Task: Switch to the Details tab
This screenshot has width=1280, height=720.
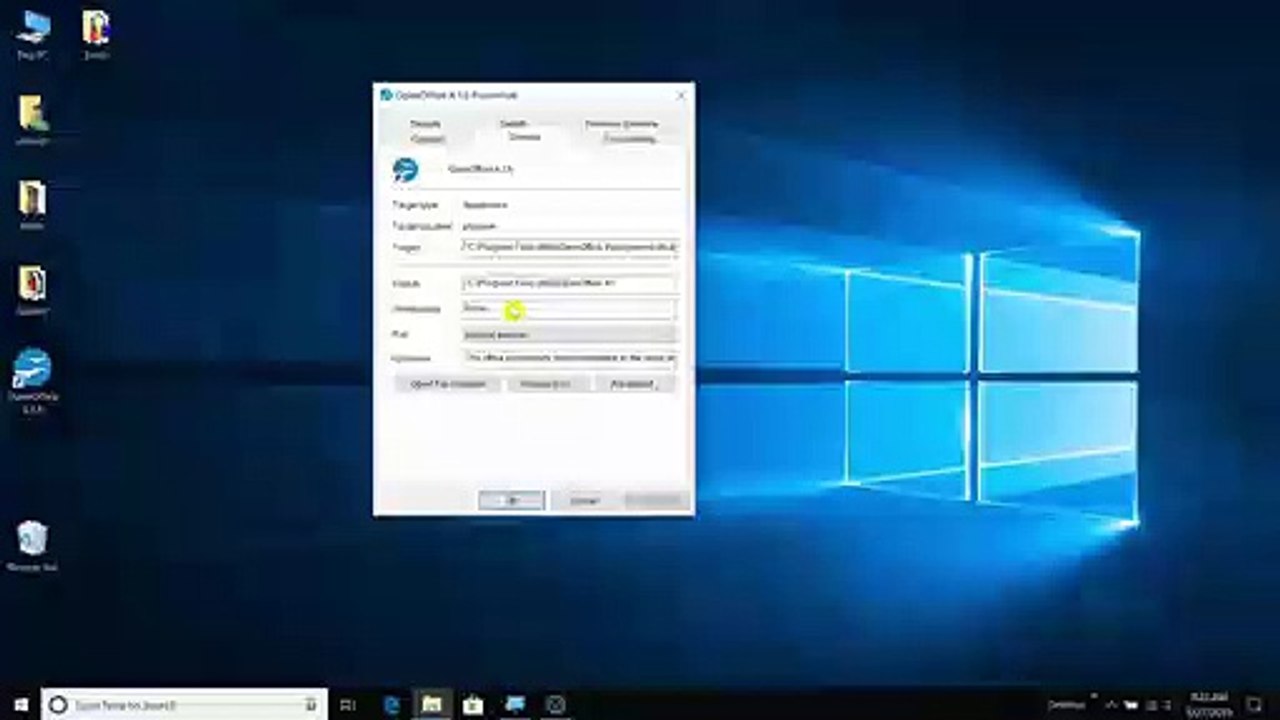Action: [x=513, y=124]
